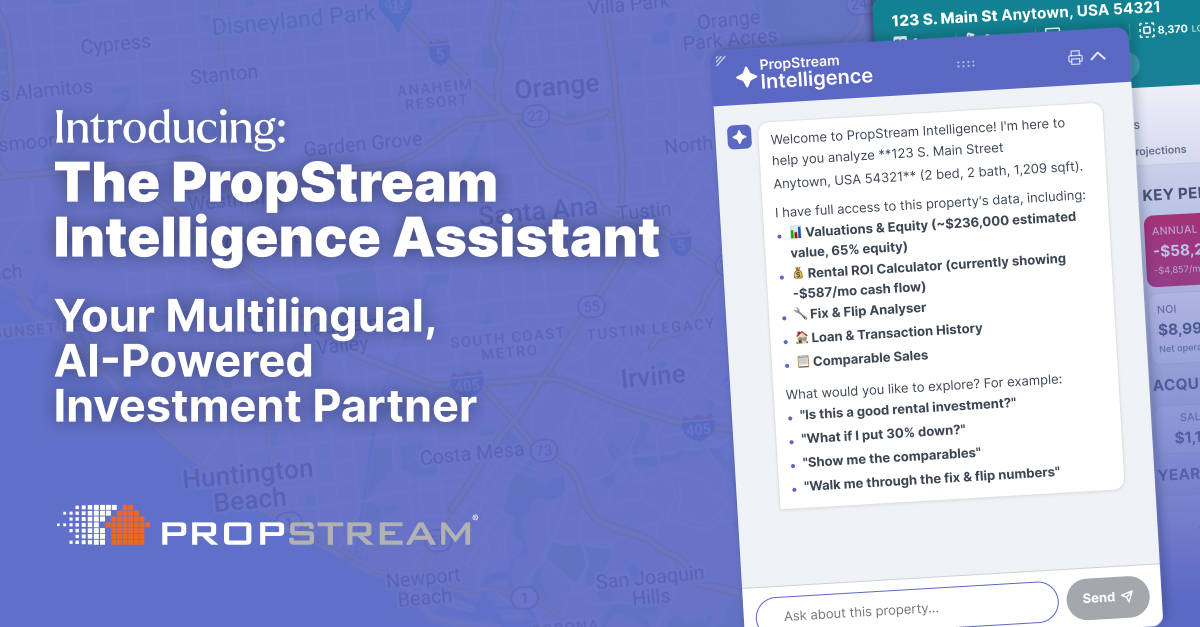This screenshot has height=627, width=1200.
Task: Click 'Walk me through the fix & flip numbers'
Action: click(931, 481)
